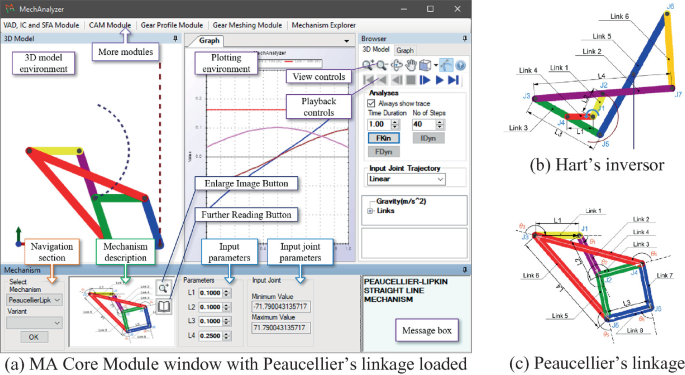Viewport: 685px width, 375px height.
Task: Click the IDyn analysis button
Action: (429, 138)
